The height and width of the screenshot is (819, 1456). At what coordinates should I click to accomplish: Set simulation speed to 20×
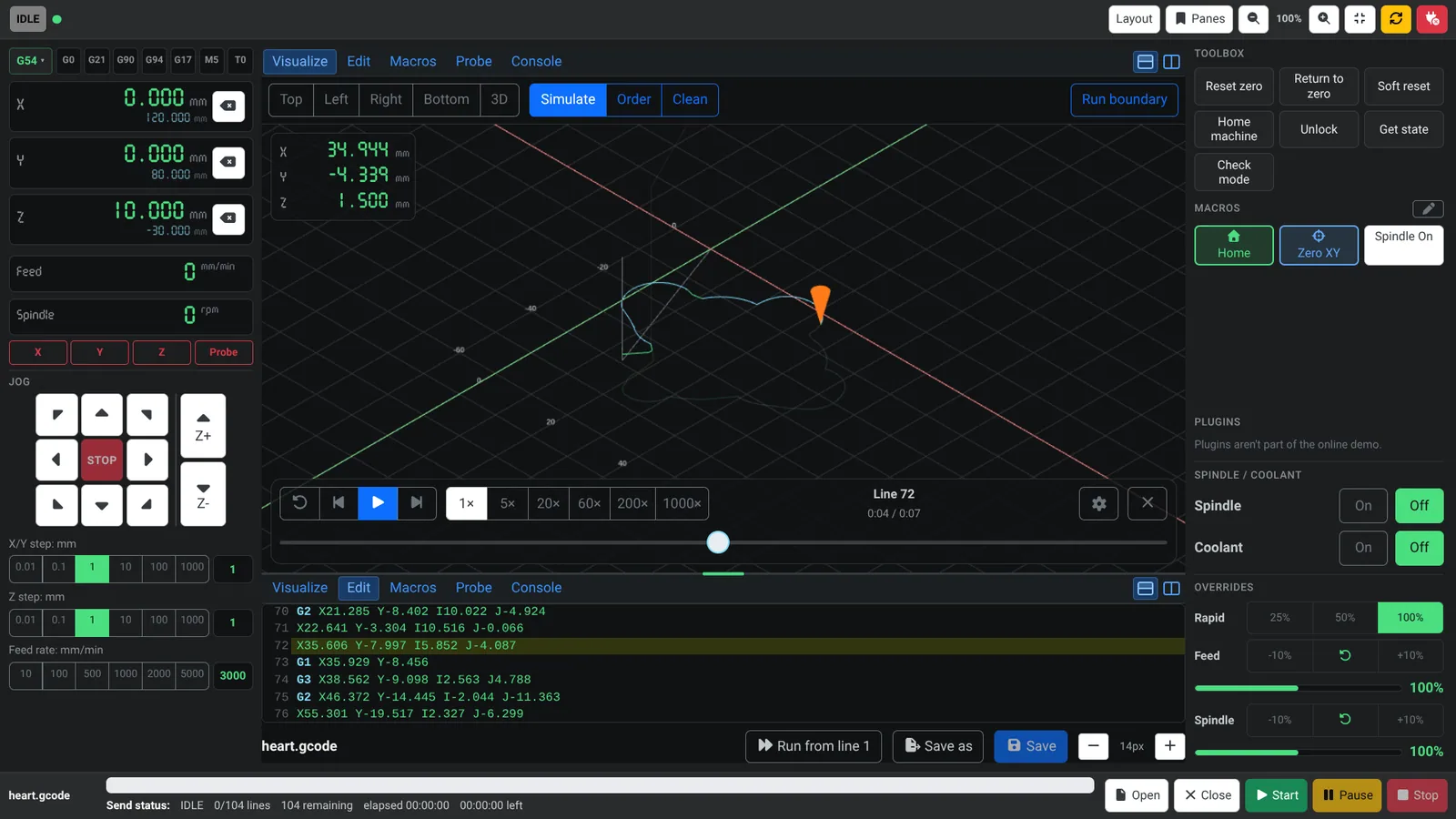pyautogui.click(x=548, y=503)
